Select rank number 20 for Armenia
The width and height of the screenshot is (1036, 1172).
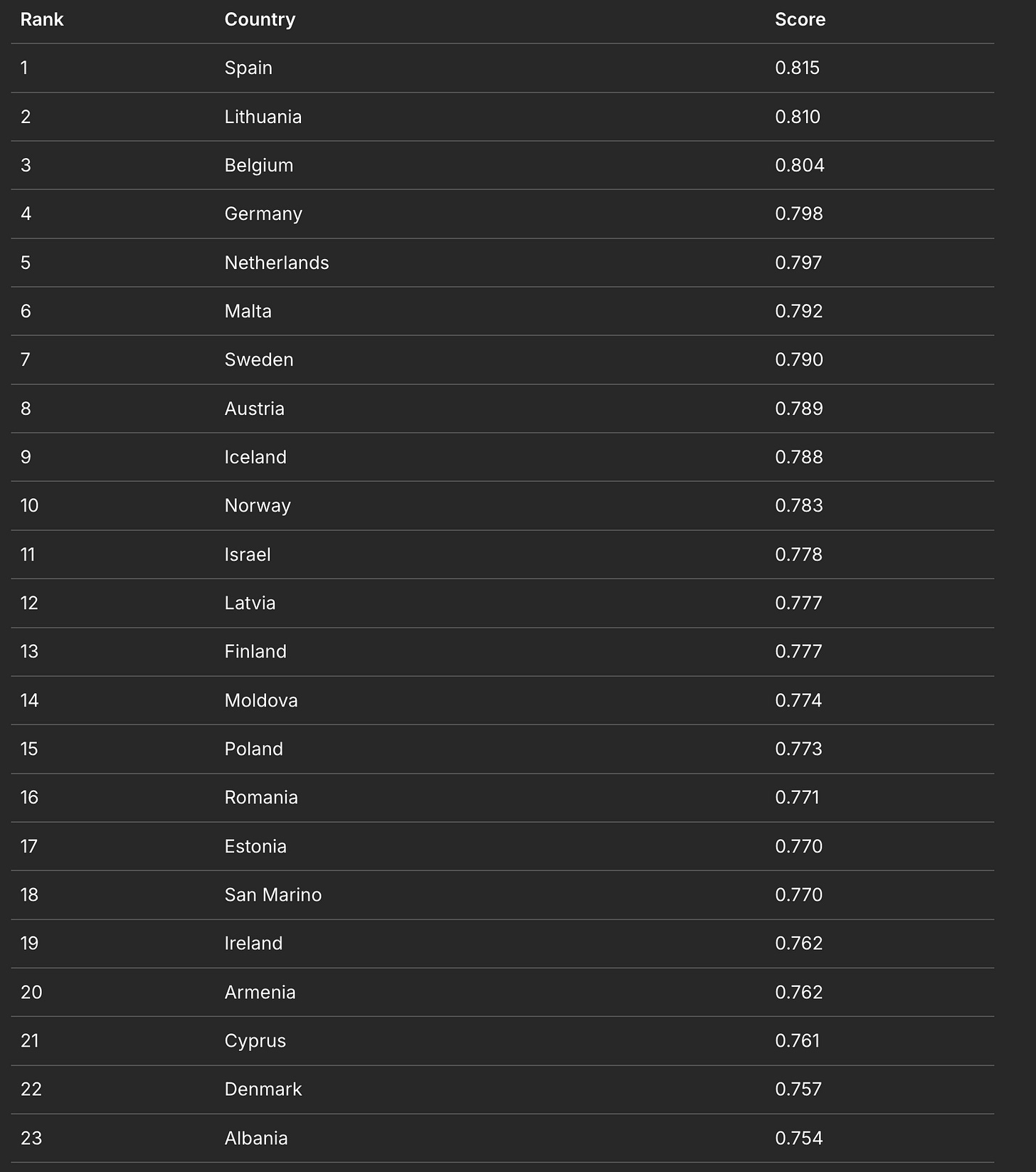31,992
